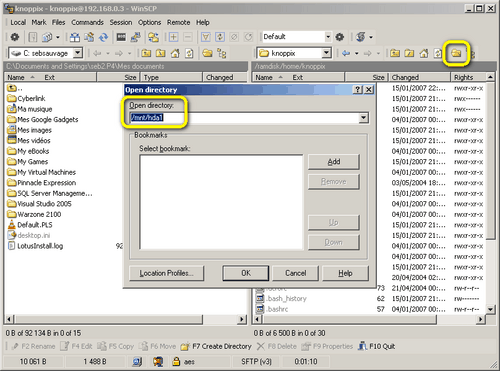The height and width of the screenshot is (371, 500).
Task: Open the Options menu
Action: 149,22
